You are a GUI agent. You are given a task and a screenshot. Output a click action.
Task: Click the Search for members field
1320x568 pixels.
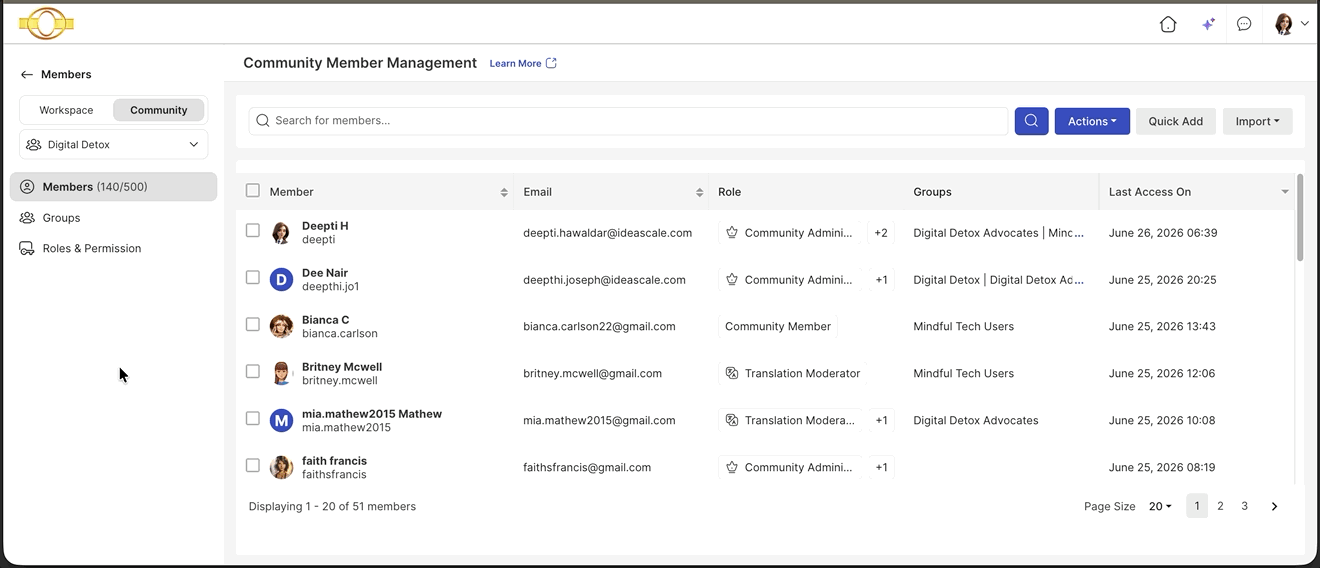[x=628, y=121]
